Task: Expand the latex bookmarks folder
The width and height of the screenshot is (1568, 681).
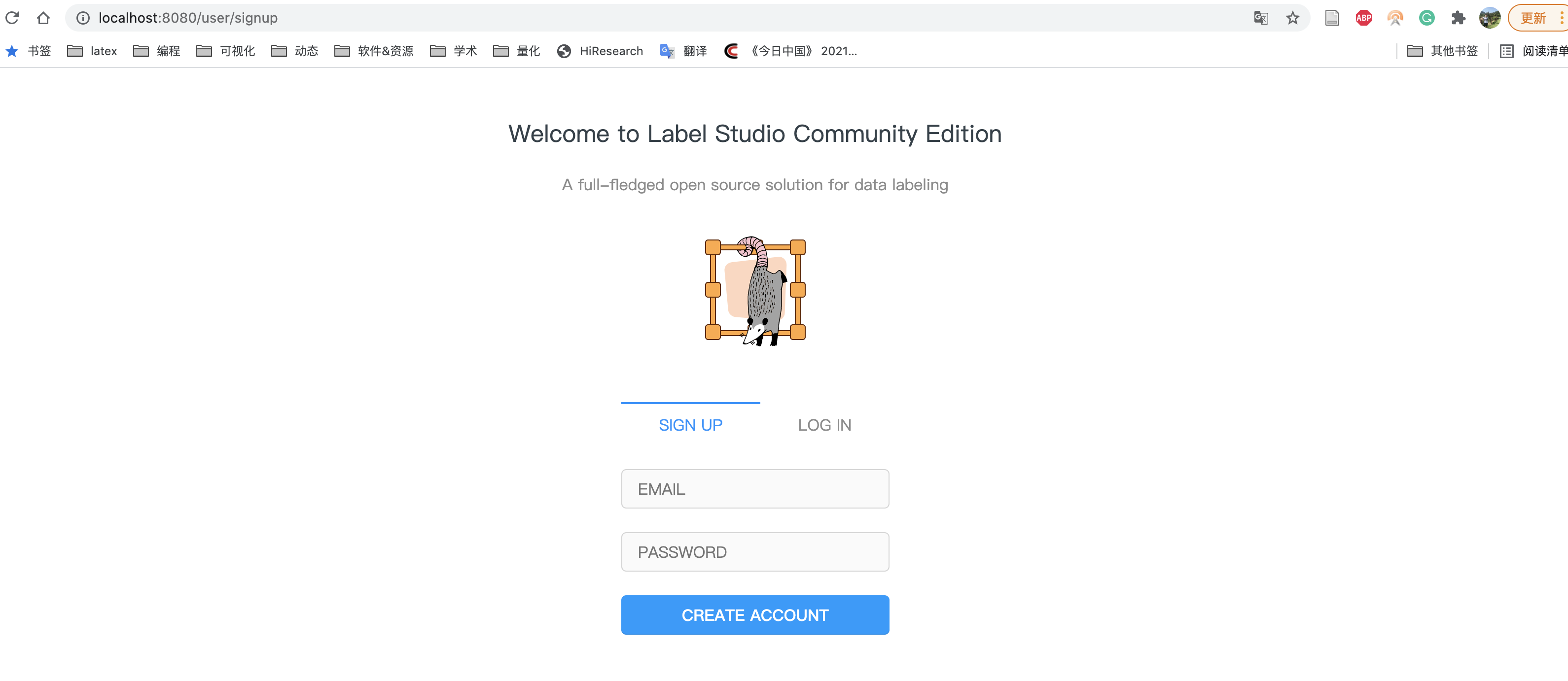Action: 92,51
